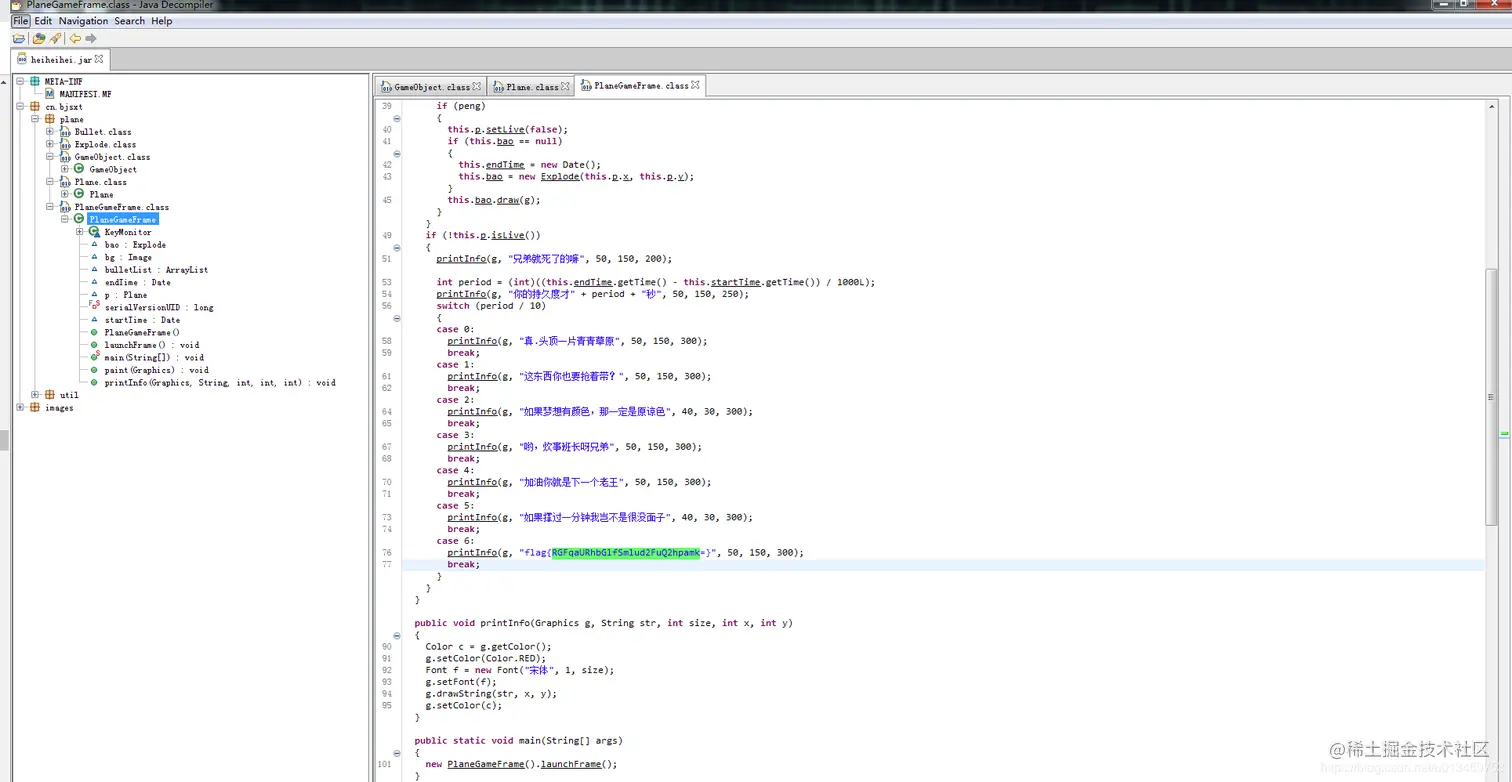1512x782 pixels.
Task: Expand the util package node
Action: (35, 395)
